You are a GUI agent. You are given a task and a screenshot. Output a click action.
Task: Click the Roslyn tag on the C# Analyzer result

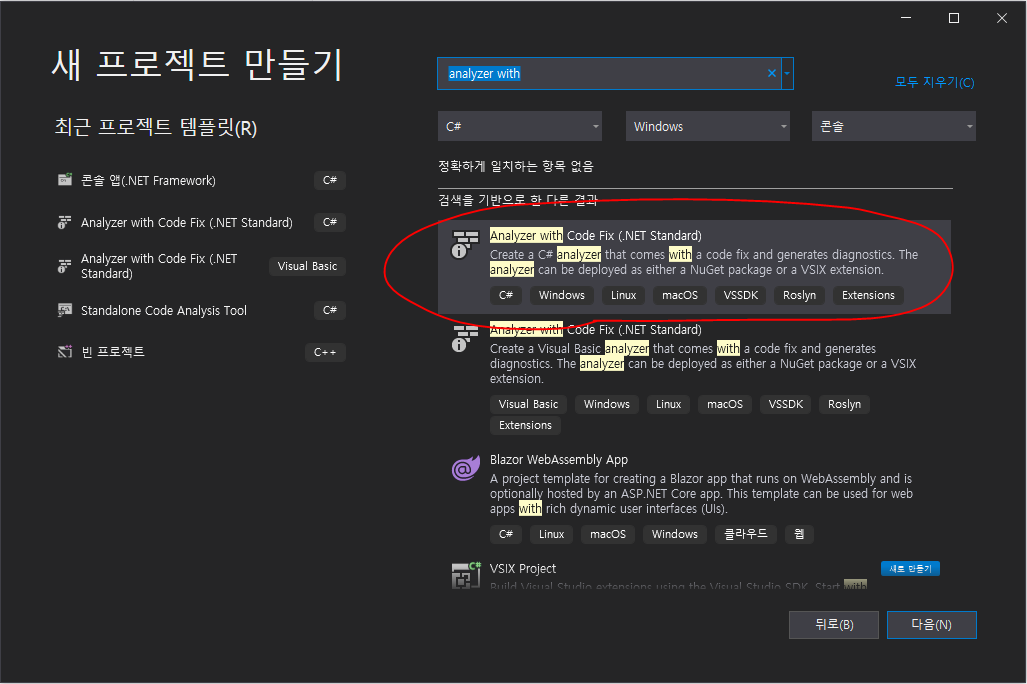799,295
